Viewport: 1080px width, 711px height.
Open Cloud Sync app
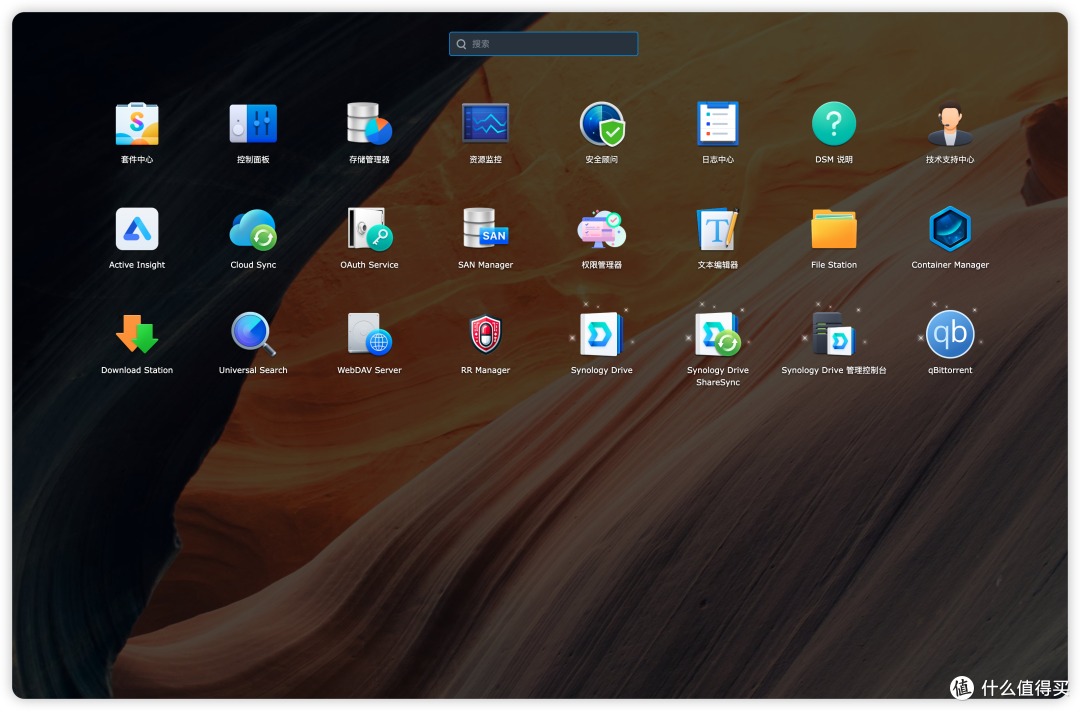click(253, 229)
